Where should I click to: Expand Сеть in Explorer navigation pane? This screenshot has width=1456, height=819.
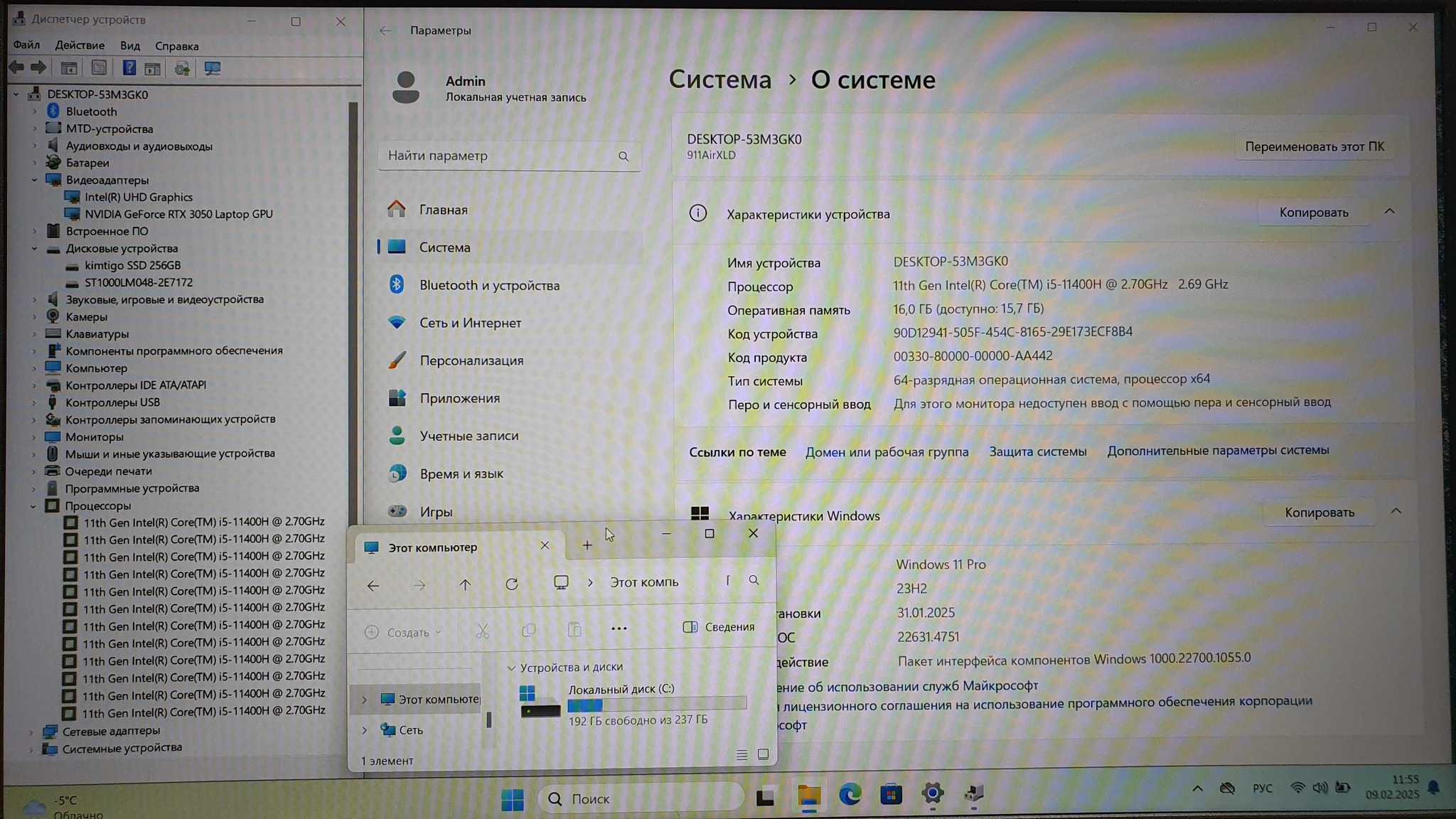[x=365, y=730]
